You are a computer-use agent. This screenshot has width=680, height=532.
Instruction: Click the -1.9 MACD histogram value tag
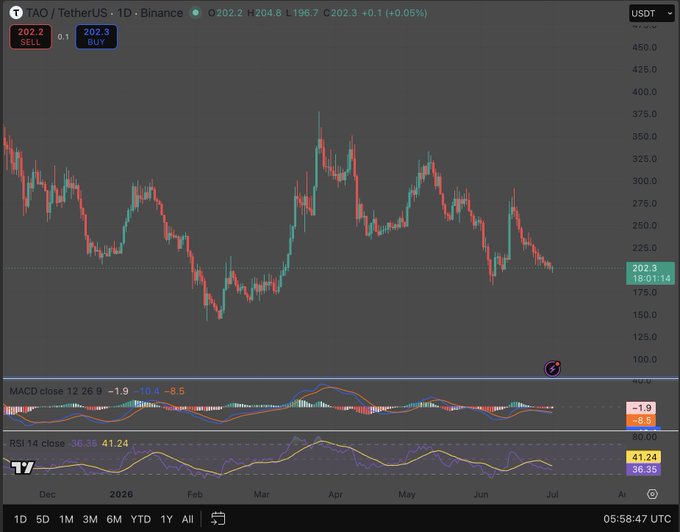(641, 408)
